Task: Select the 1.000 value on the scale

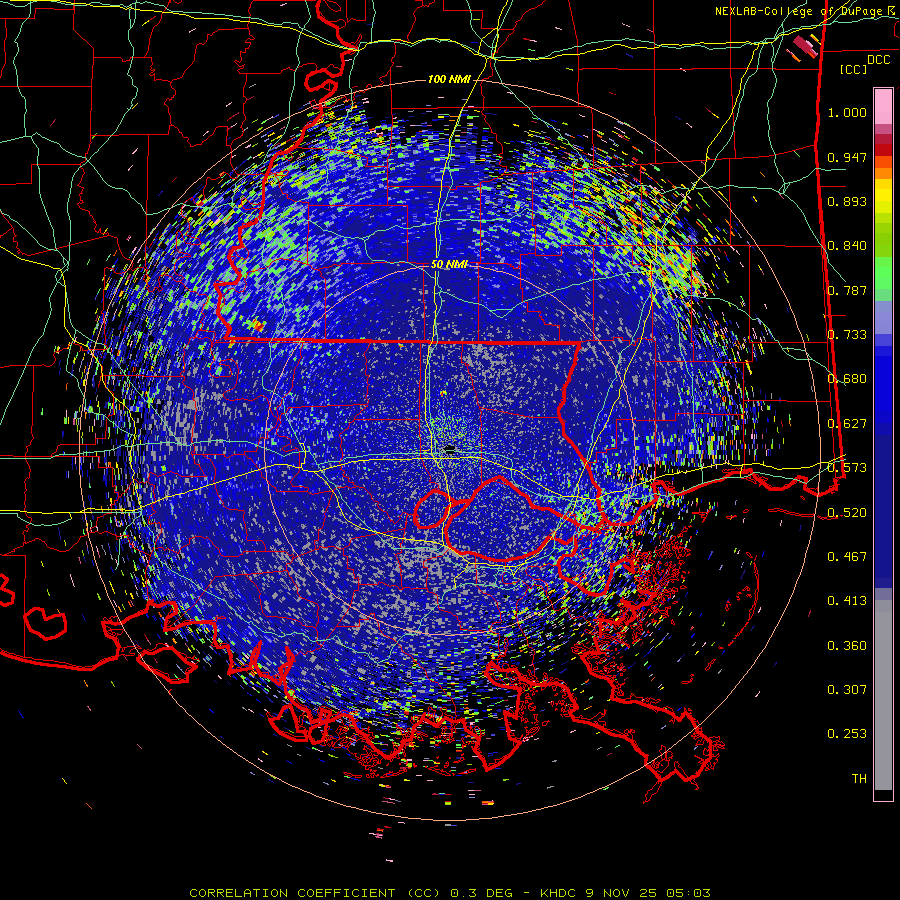Action: pos(847,112)
